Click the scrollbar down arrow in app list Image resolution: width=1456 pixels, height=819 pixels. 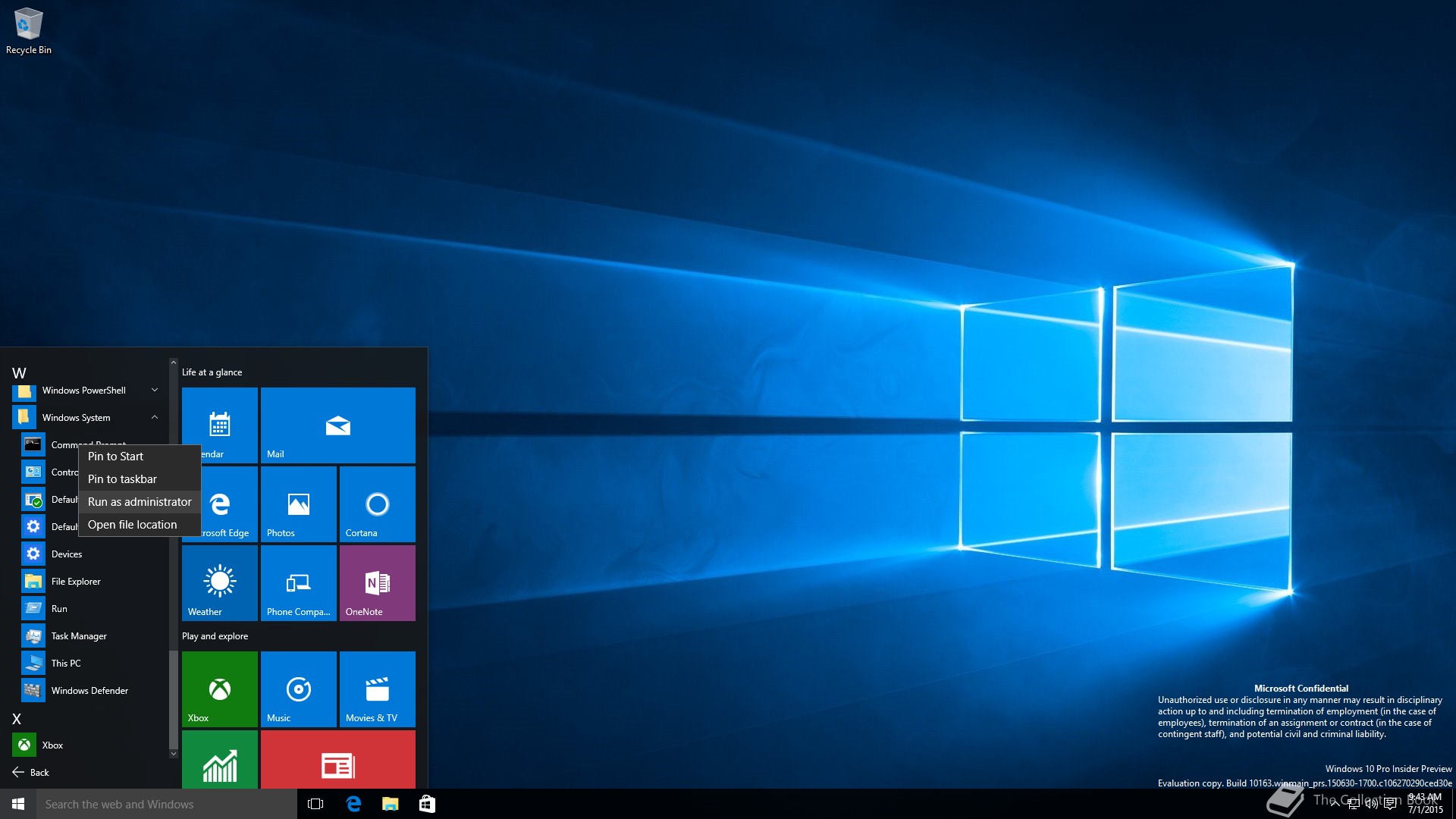tap(173, 754)
